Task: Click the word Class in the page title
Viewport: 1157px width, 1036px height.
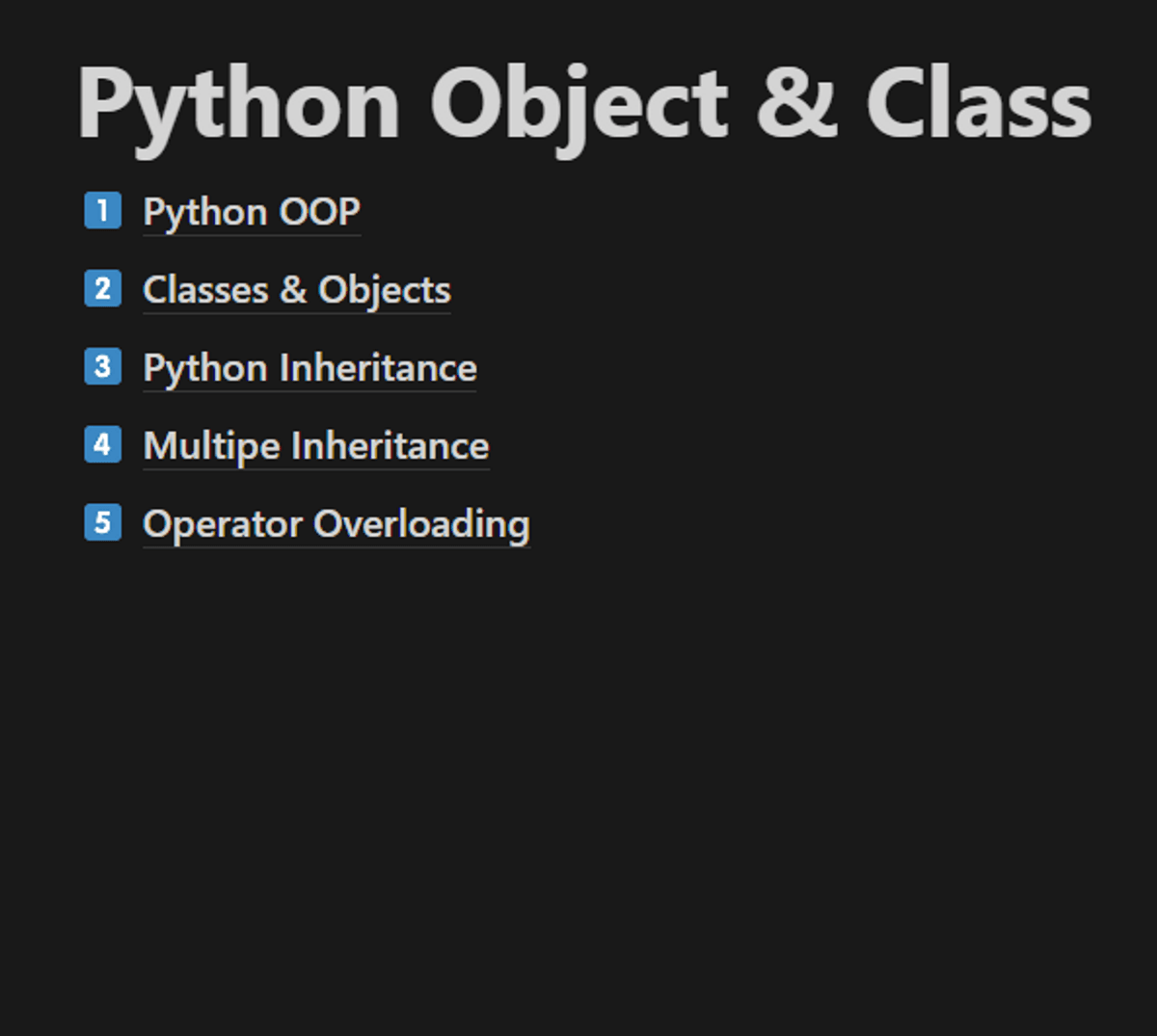Action: coord(978,104)
